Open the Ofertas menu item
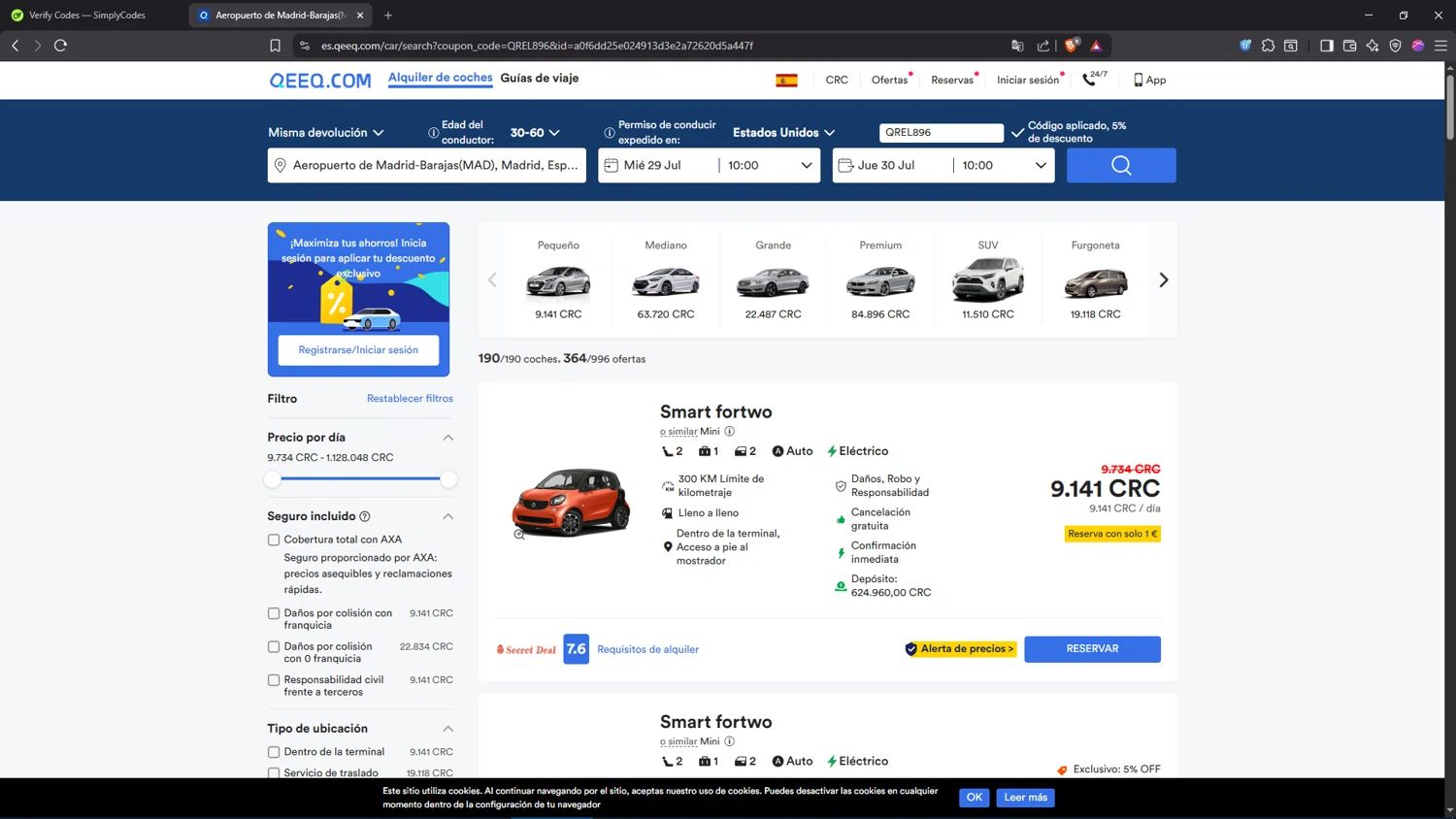Viewport: 1456px width, 819px height. click(x=890, y=81)
